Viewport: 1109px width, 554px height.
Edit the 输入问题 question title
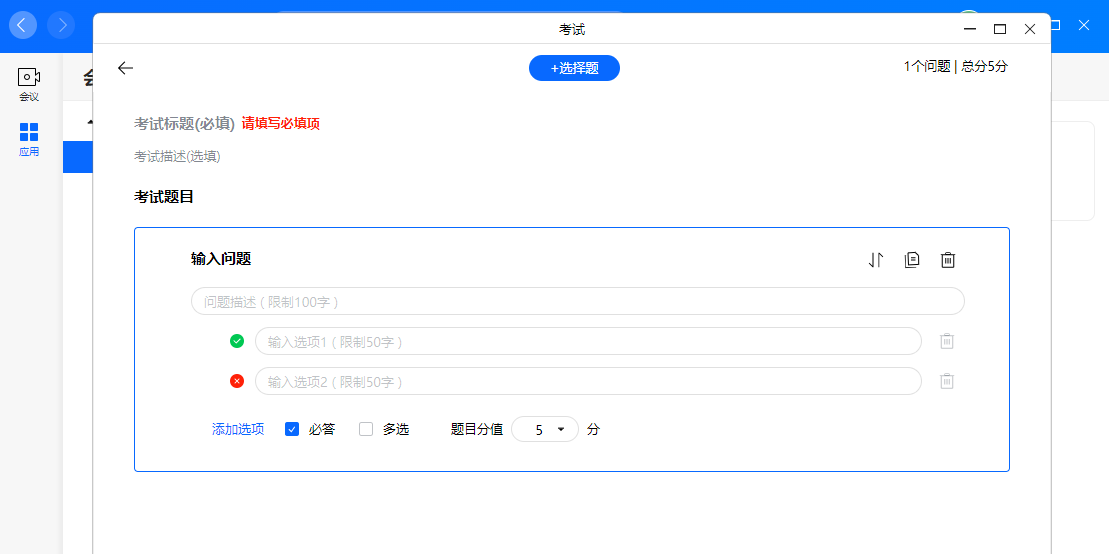tap(221, 259)
